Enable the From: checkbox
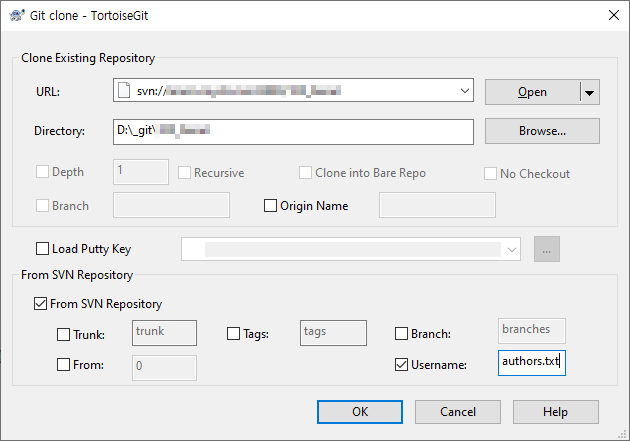630x441 pixels. click(63, 365)
